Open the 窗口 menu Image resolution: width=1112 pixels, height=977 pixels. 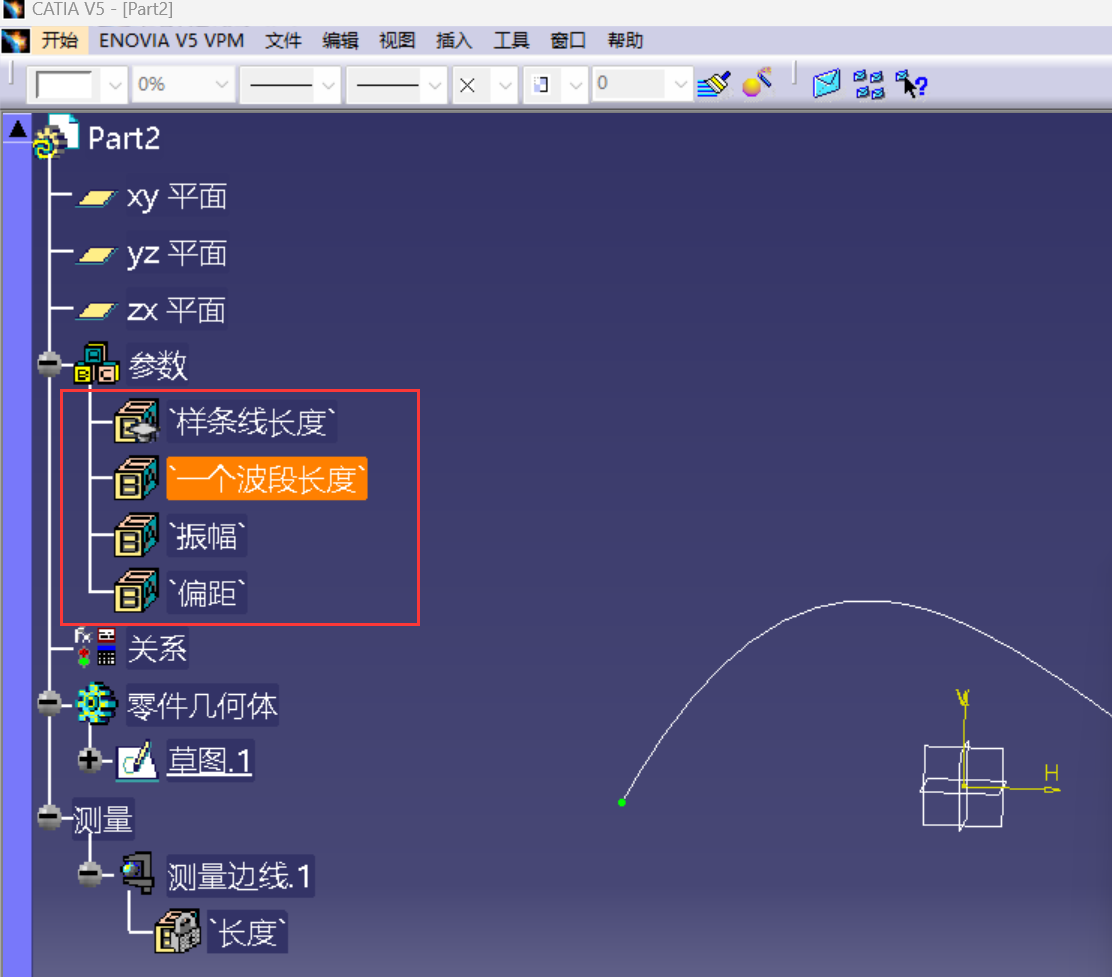[x=568, y=40]
